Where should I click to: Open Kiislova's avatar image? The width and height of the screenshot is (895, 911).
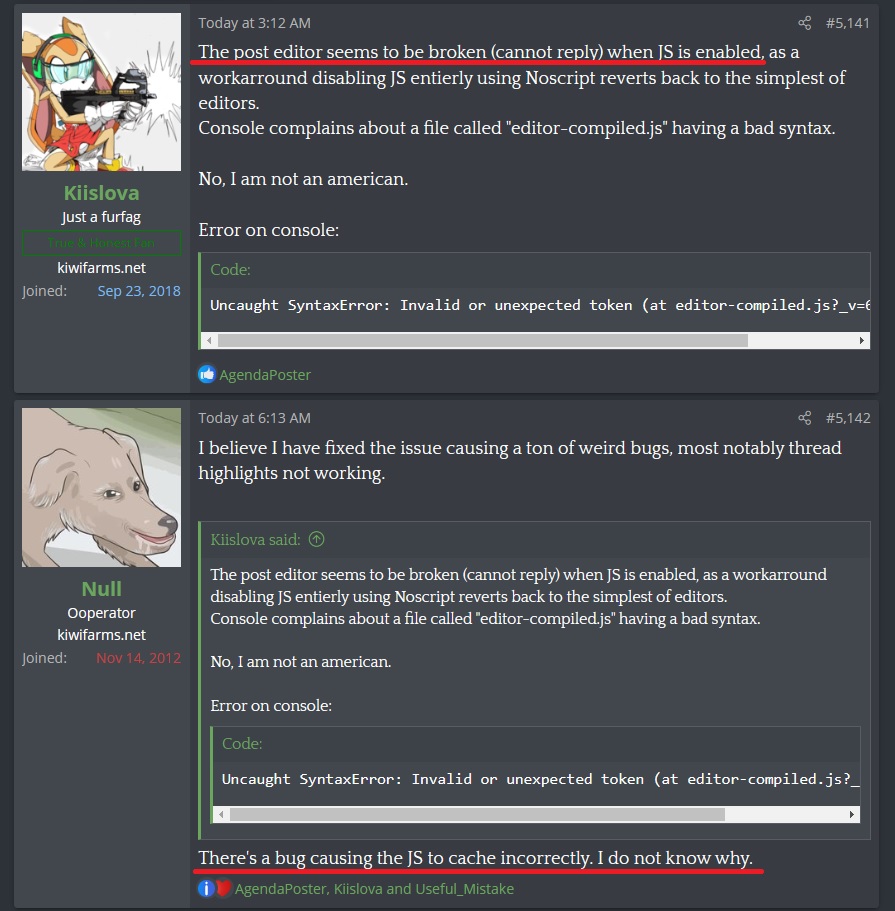(101, 92)
